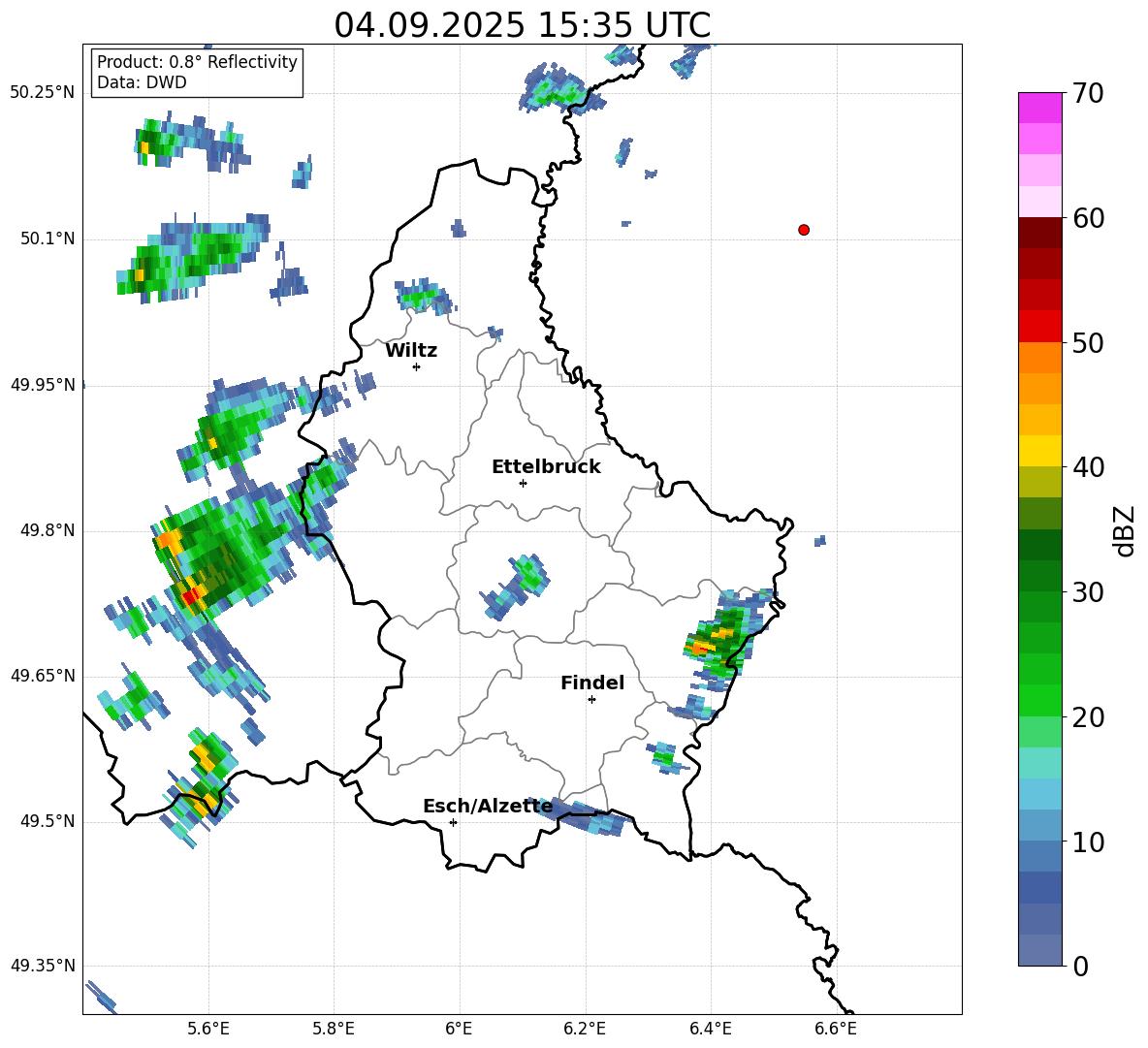Click the colorbar tick label 60
The height and width of the screenshot is (1048, 1148).
(x=1088, y=218)
